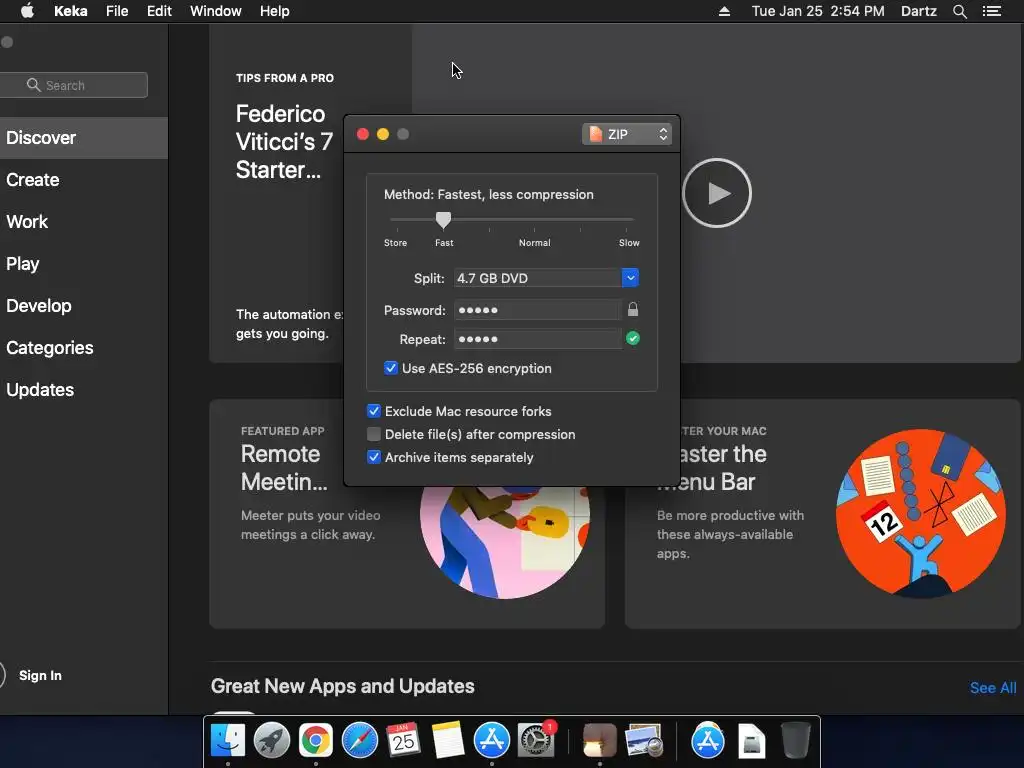This screenshot has width=1024, height=768.
Task: Open the Help menu
Action: pos(274,11)
